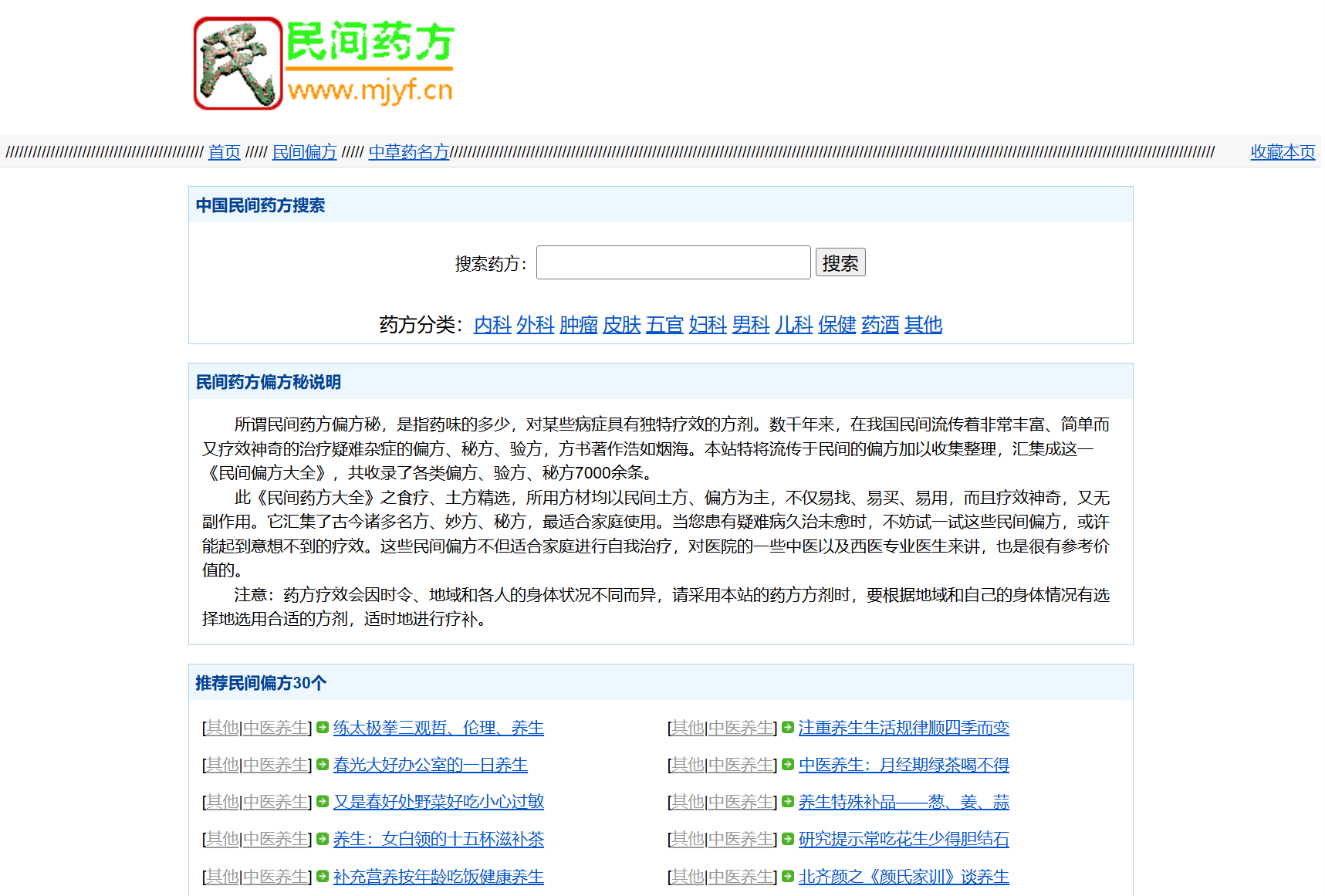Open article 养生：女白领的十五杯滋补茶

click(x=438, y=840)
